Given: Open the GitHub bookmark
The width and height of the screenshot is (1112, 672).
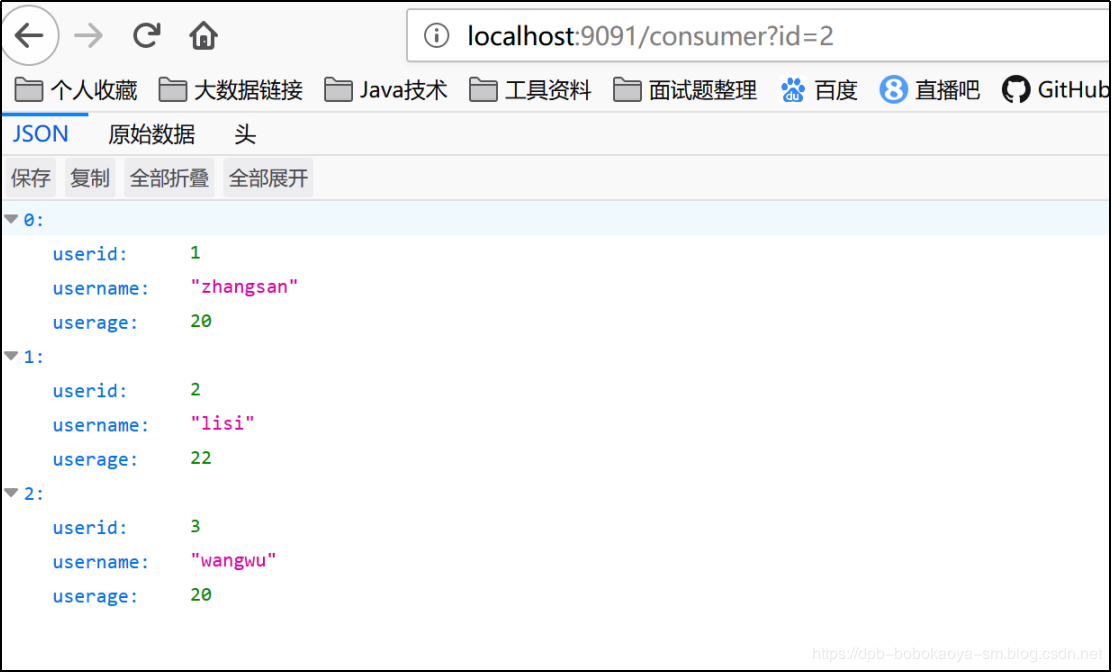Looking at the screenshot, I should [1055, 90].
